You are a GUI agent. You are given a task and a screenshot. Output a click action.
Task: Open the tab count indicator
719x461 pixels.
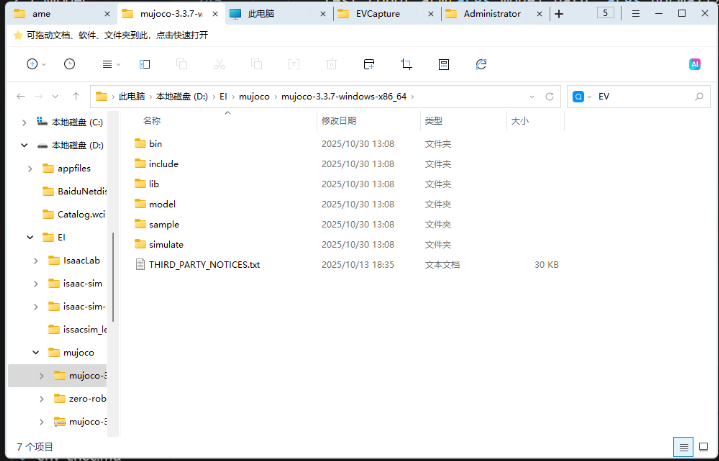point(605,13)
